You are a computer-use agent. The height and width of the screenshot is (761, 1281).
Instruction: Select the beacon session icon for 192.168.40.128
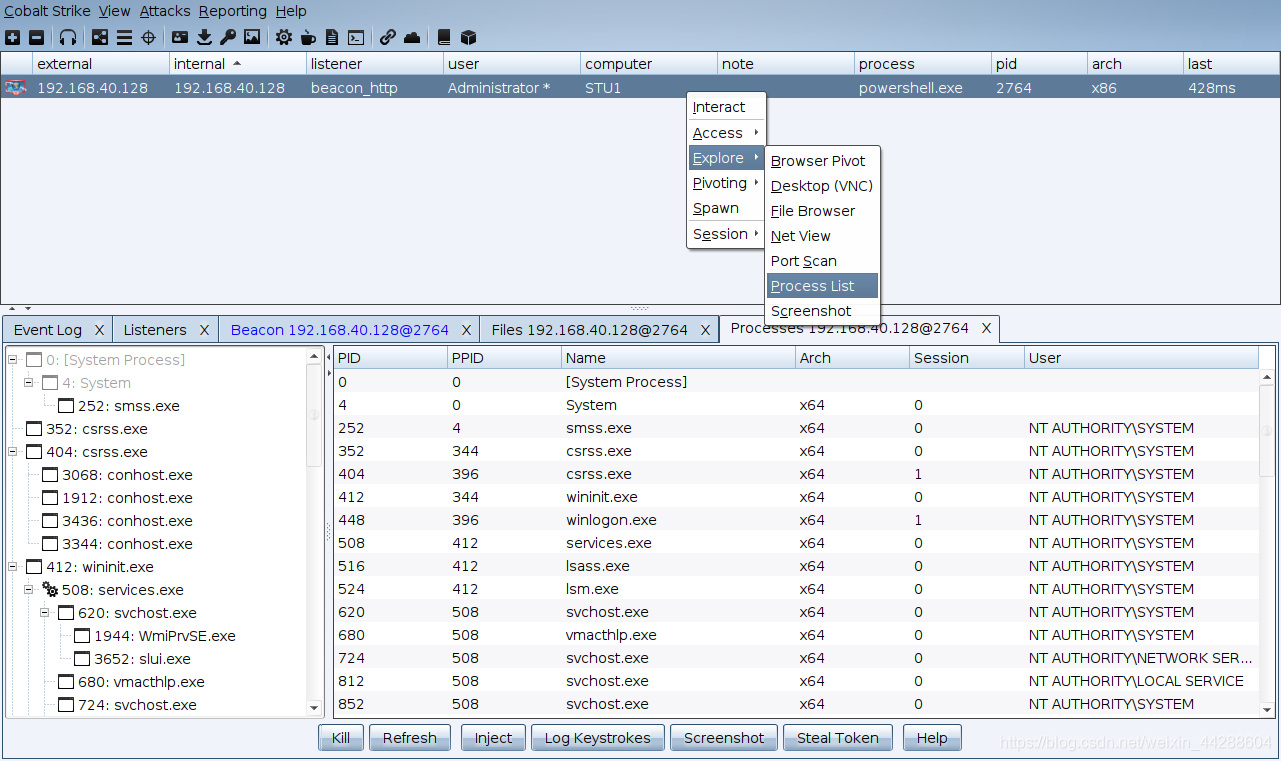click(15, 88)
